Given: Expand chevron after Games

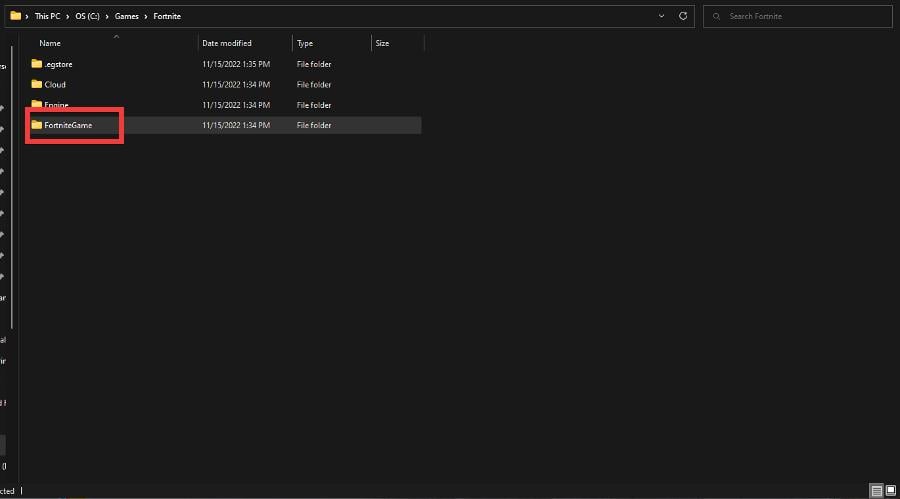Looking at the screenshot, I should coord(146,17).
